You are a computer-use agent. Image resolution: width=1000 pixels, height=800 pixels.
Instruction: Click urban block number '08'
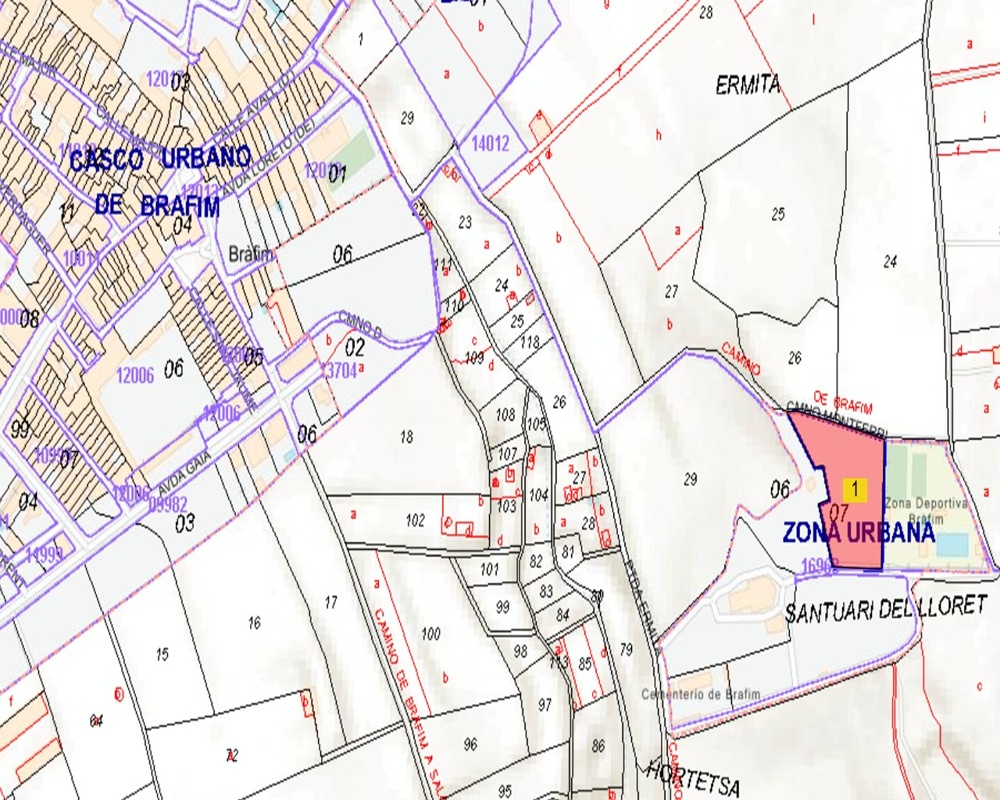[29, 318]
